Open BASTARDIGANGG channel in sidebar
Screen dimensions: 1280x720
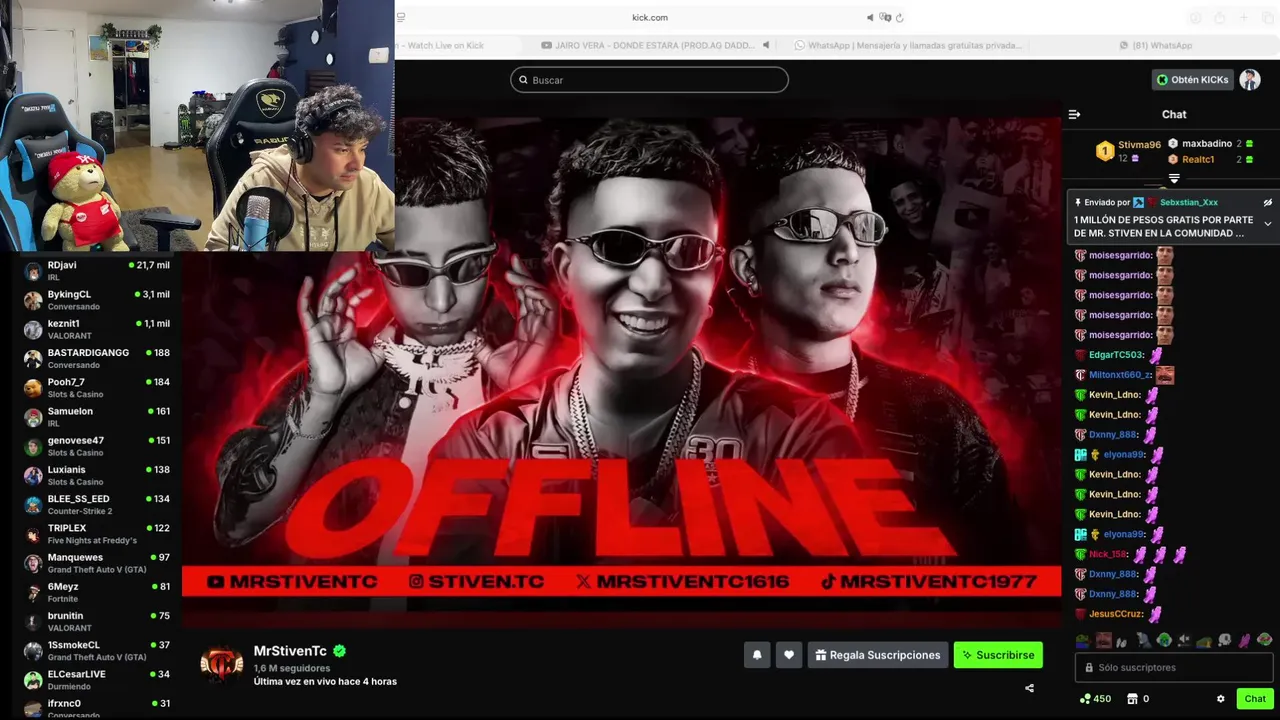(97, 358)
